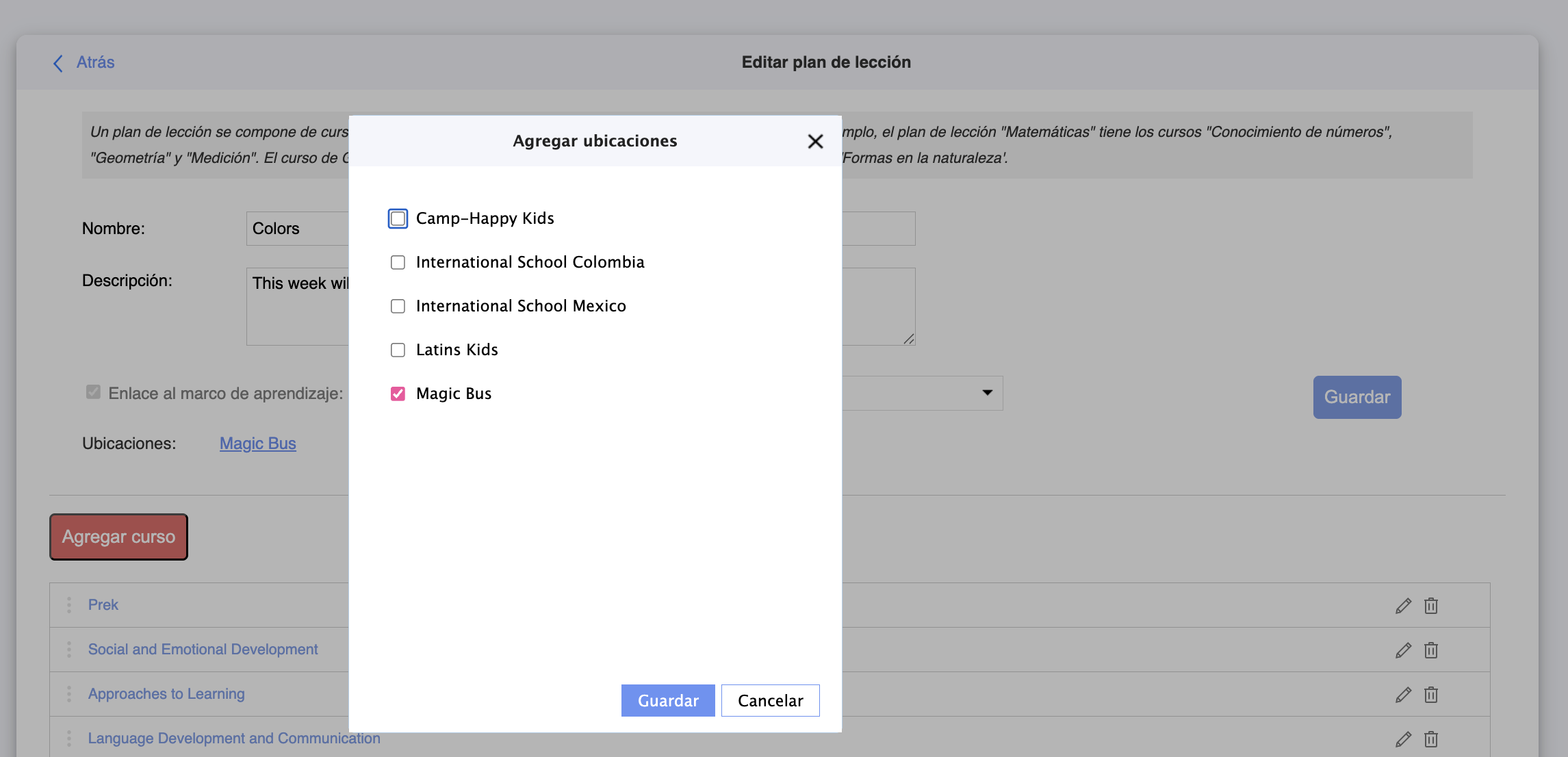Check the Camp-Happy Kids checkbox
This screenshot has height=757, width=1568.
(x=398, y=218)
